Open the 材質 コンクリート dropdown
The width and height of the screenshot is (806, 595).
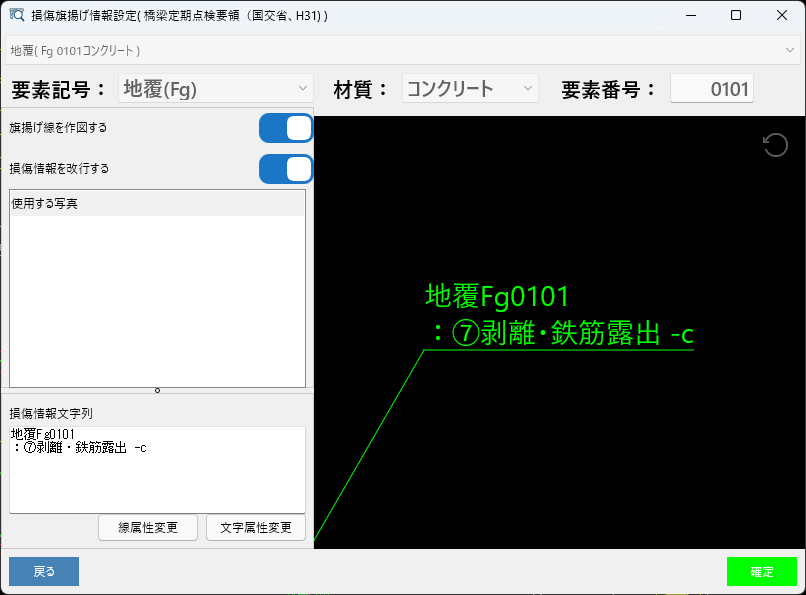coord(470,89)
